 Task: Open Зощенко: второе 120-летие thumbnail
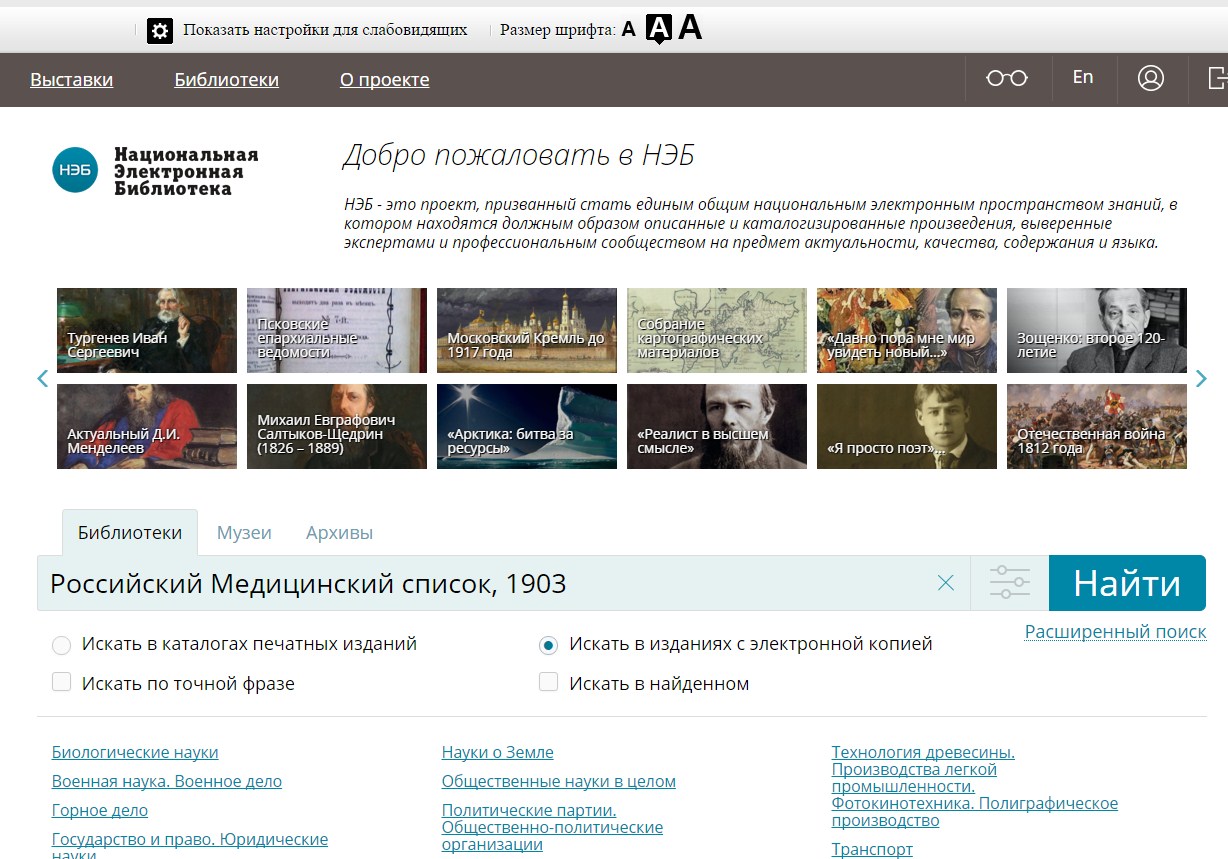(1097, 330)
